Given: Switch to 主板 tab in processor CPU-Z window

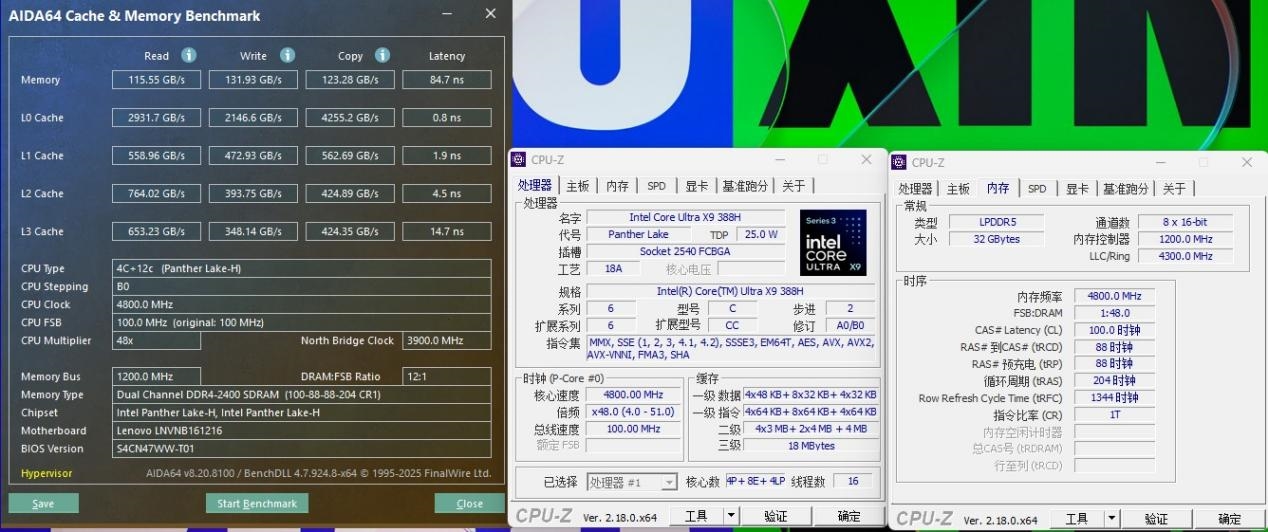Looking at the screenshot, I should [x=578, y=186].
